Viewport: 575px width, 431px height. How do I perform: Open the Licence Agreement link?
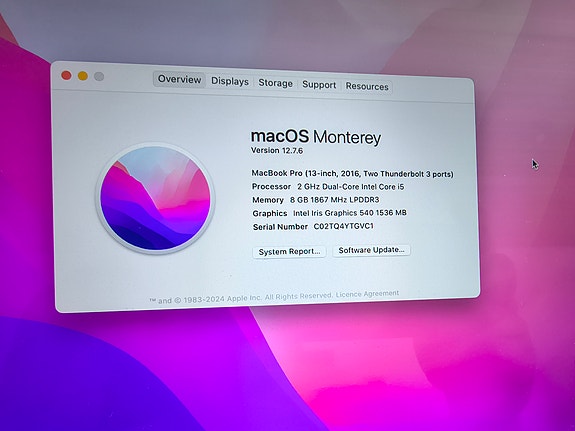(367, 294)
